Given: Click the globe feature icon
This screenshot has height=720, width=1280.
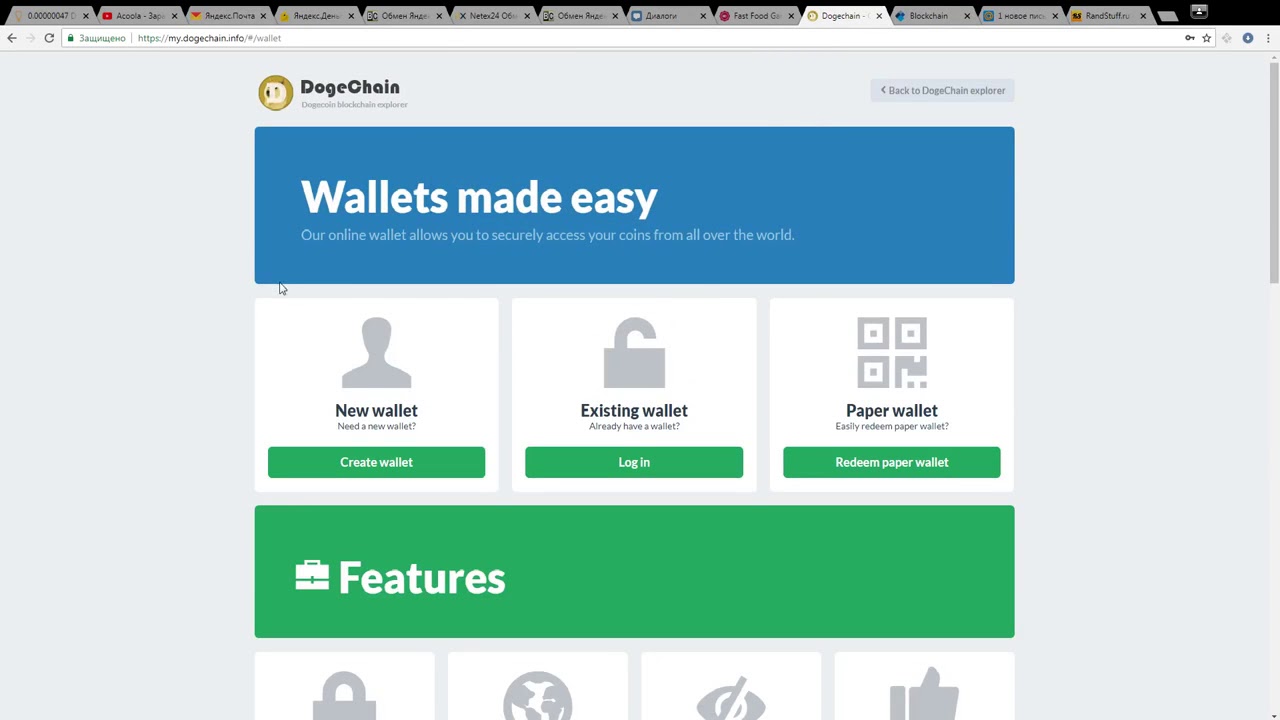Looking at the screenshot, I should tap(538, 696).
